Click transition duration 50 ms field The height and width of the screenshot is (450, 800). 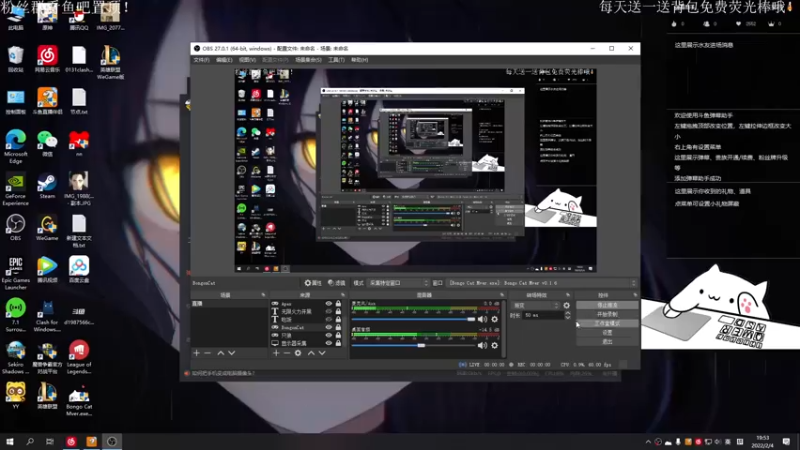point(543,315)
